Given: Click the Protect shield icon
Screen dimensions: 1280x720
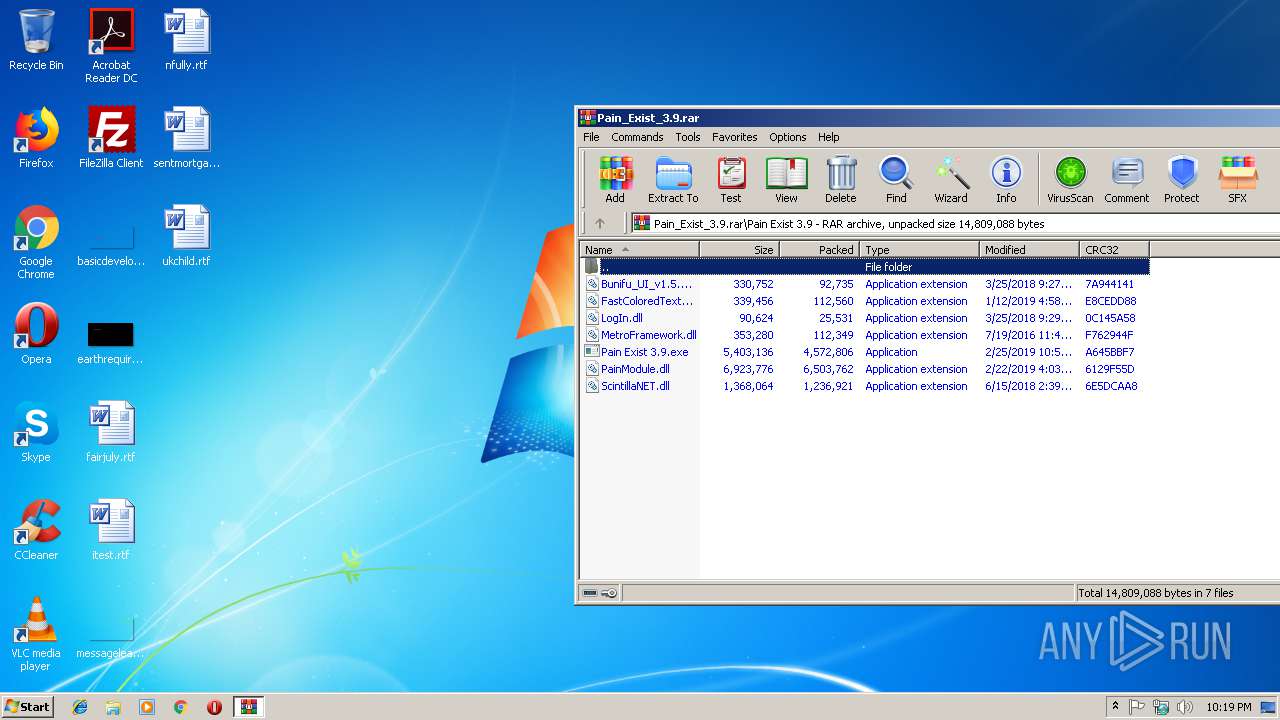Looking at the screenshot, I should (1182, 180).
